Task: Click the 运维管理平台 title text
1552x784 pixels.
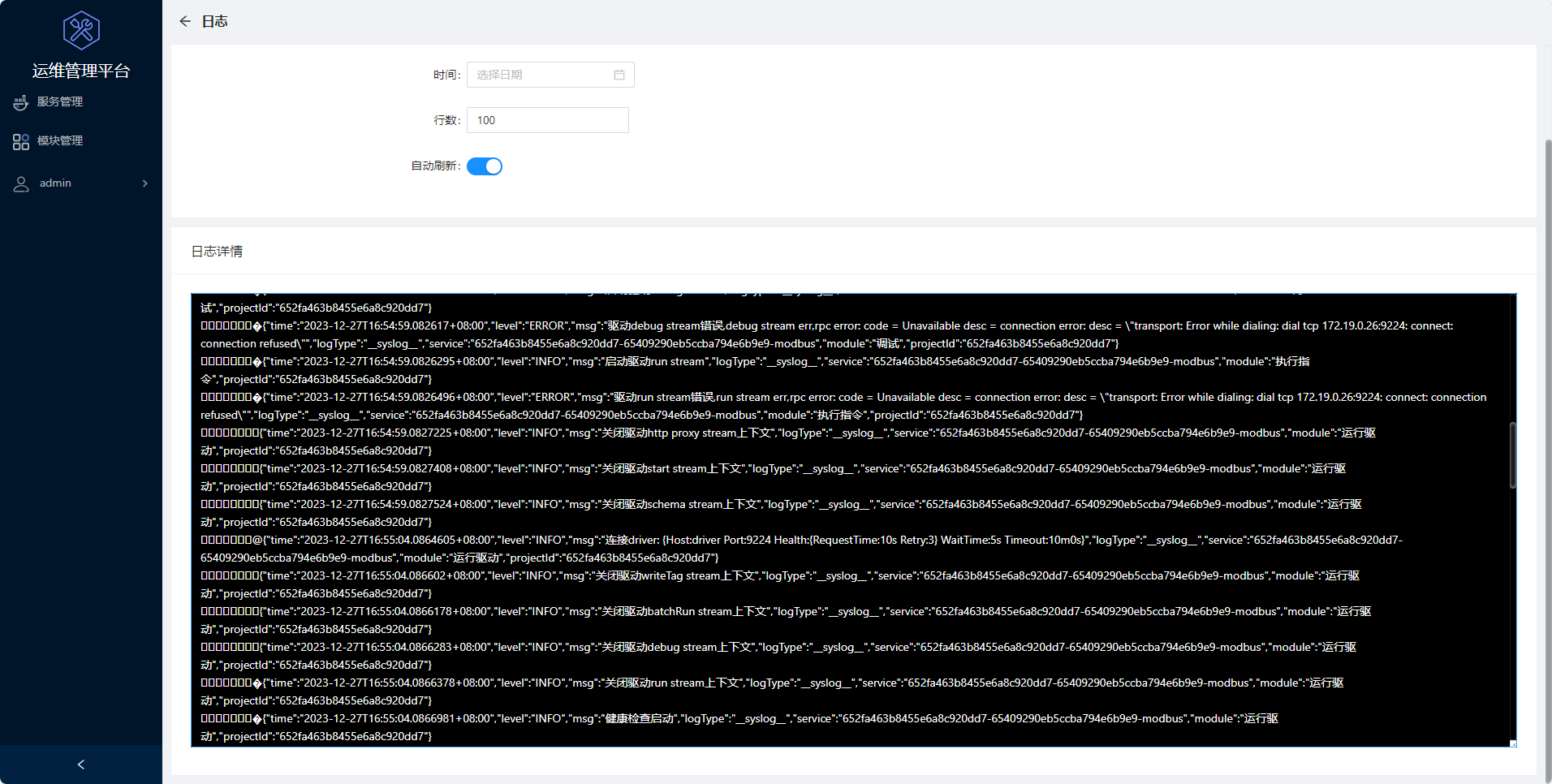Action: click(x=81, y=71)
